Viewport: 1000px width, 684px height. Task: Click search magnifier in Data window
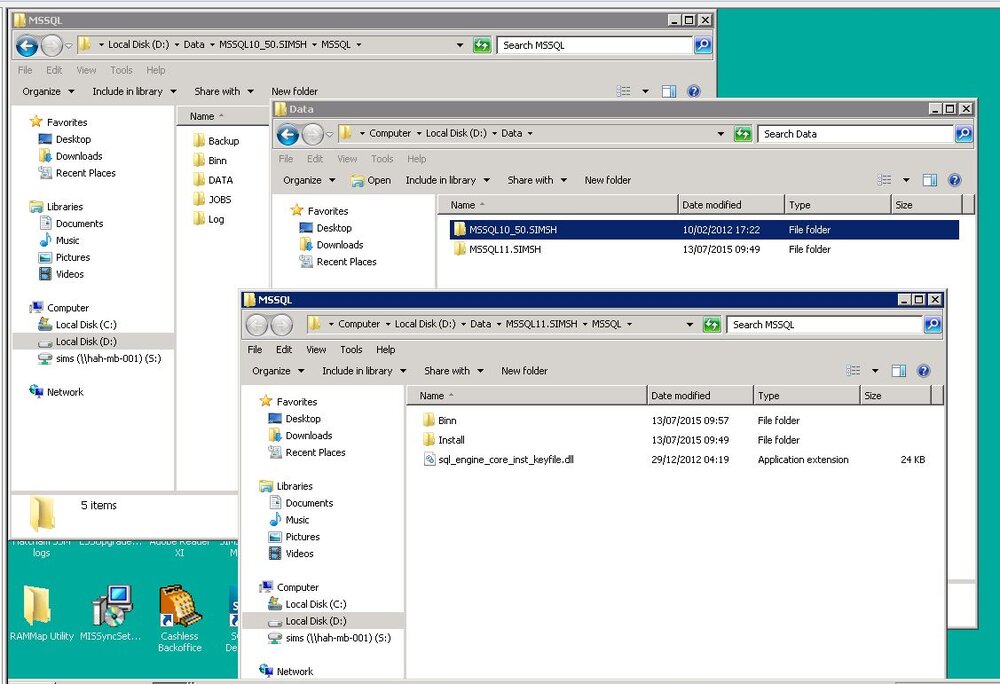click(x=964, y=134)
